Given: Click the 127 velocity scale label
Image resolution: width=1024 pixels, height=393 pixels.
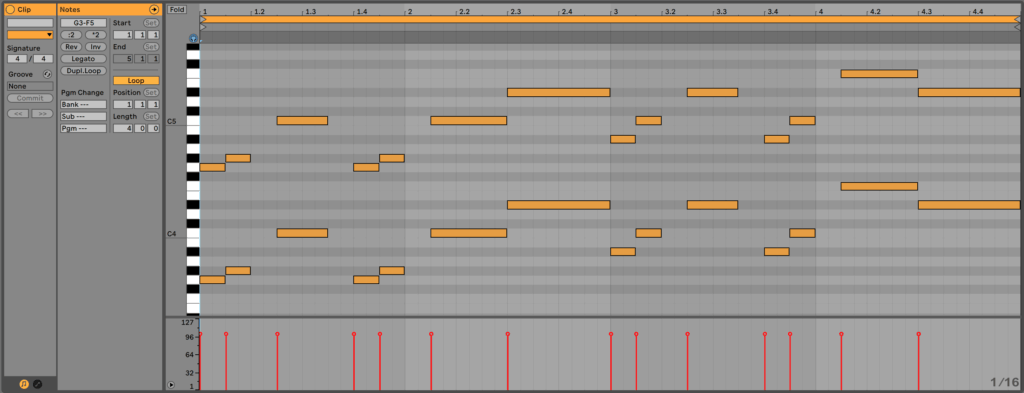Looking at the screenshot, I should point(187,322).
